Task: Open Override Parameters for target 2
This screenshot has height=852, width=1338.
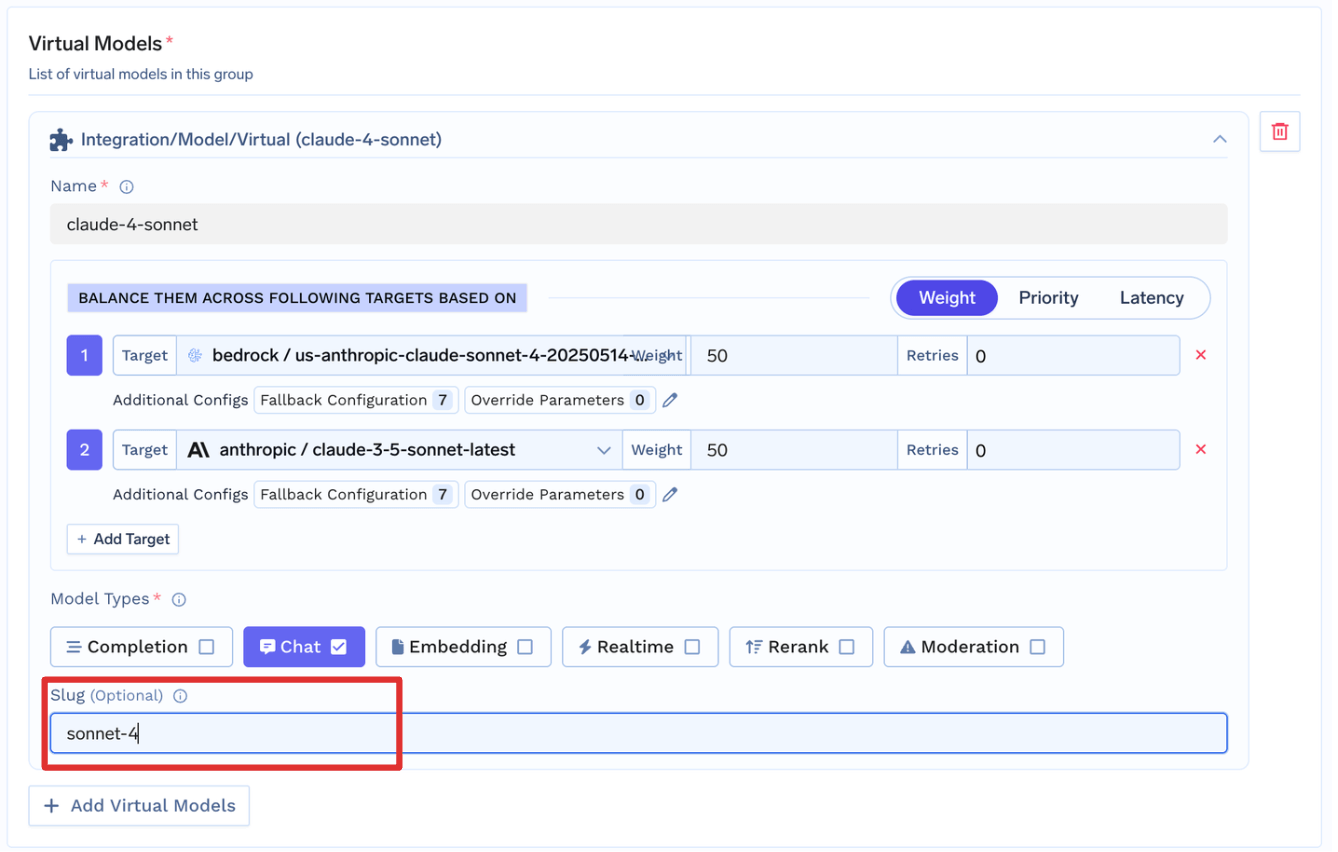Action: [560, 494]
